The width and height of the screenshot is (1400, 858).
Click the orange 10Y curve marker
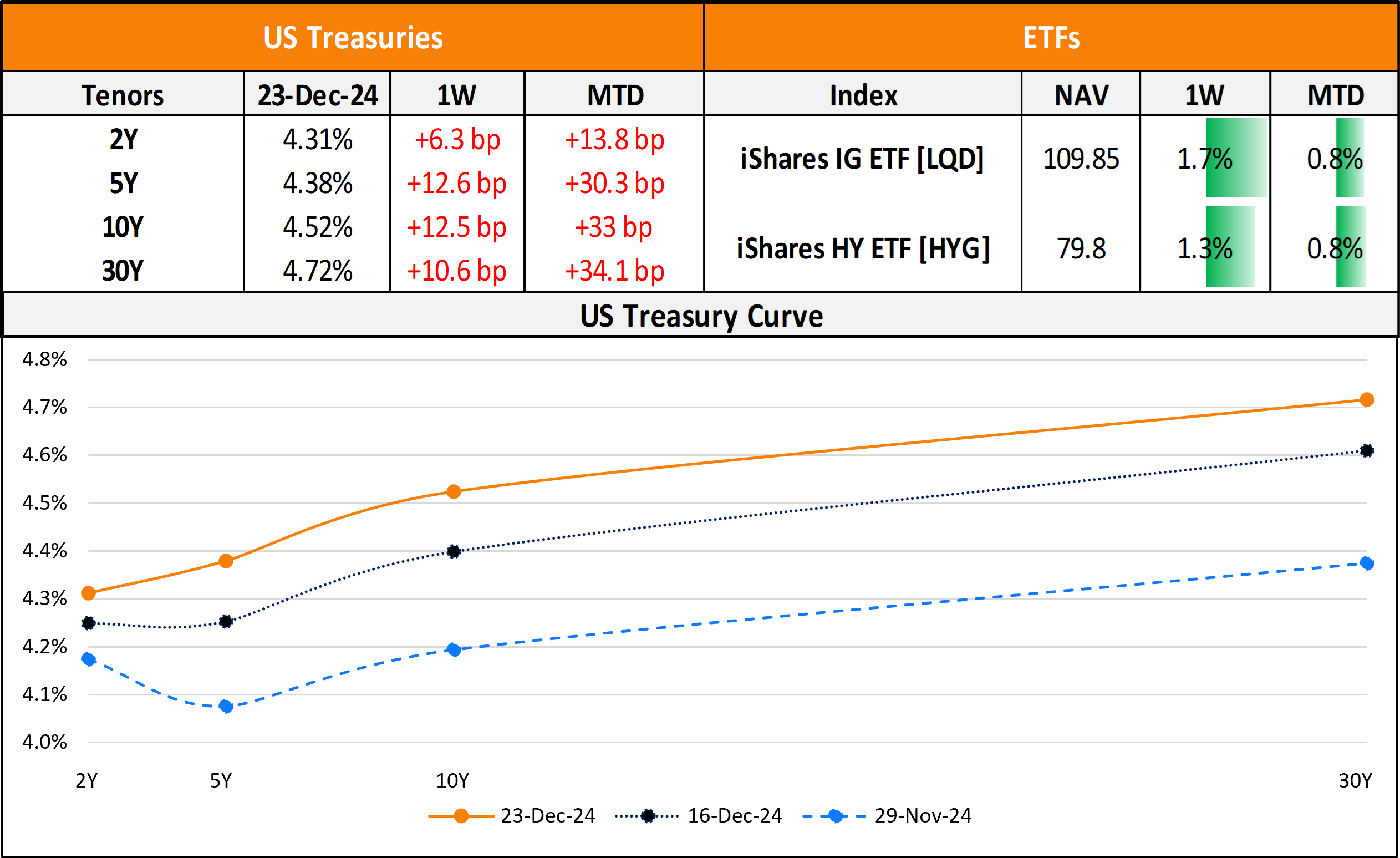point(454,491)
